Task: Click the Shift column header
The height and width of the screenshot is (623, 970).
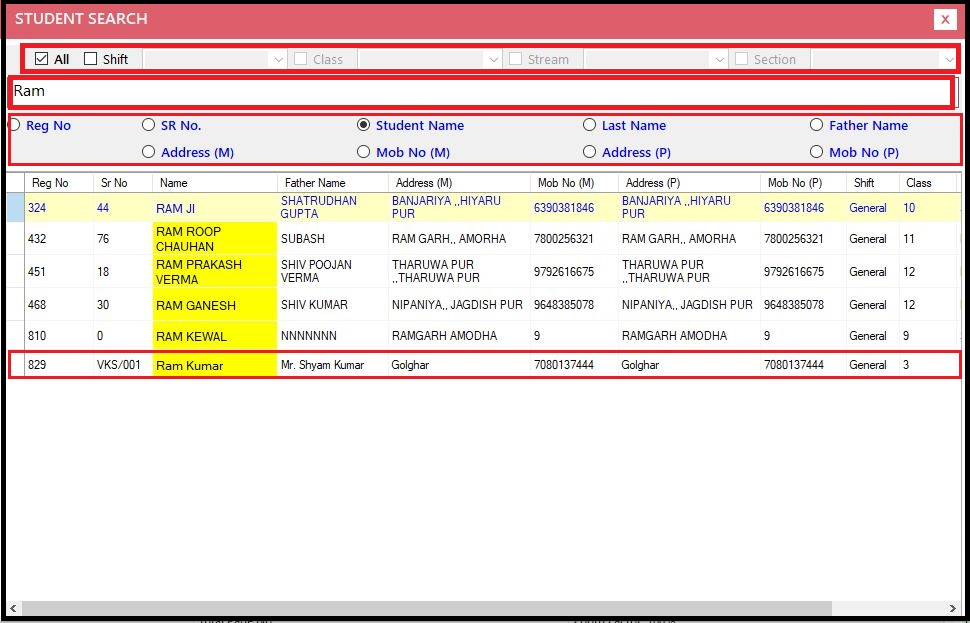Action: coord(872,183)
